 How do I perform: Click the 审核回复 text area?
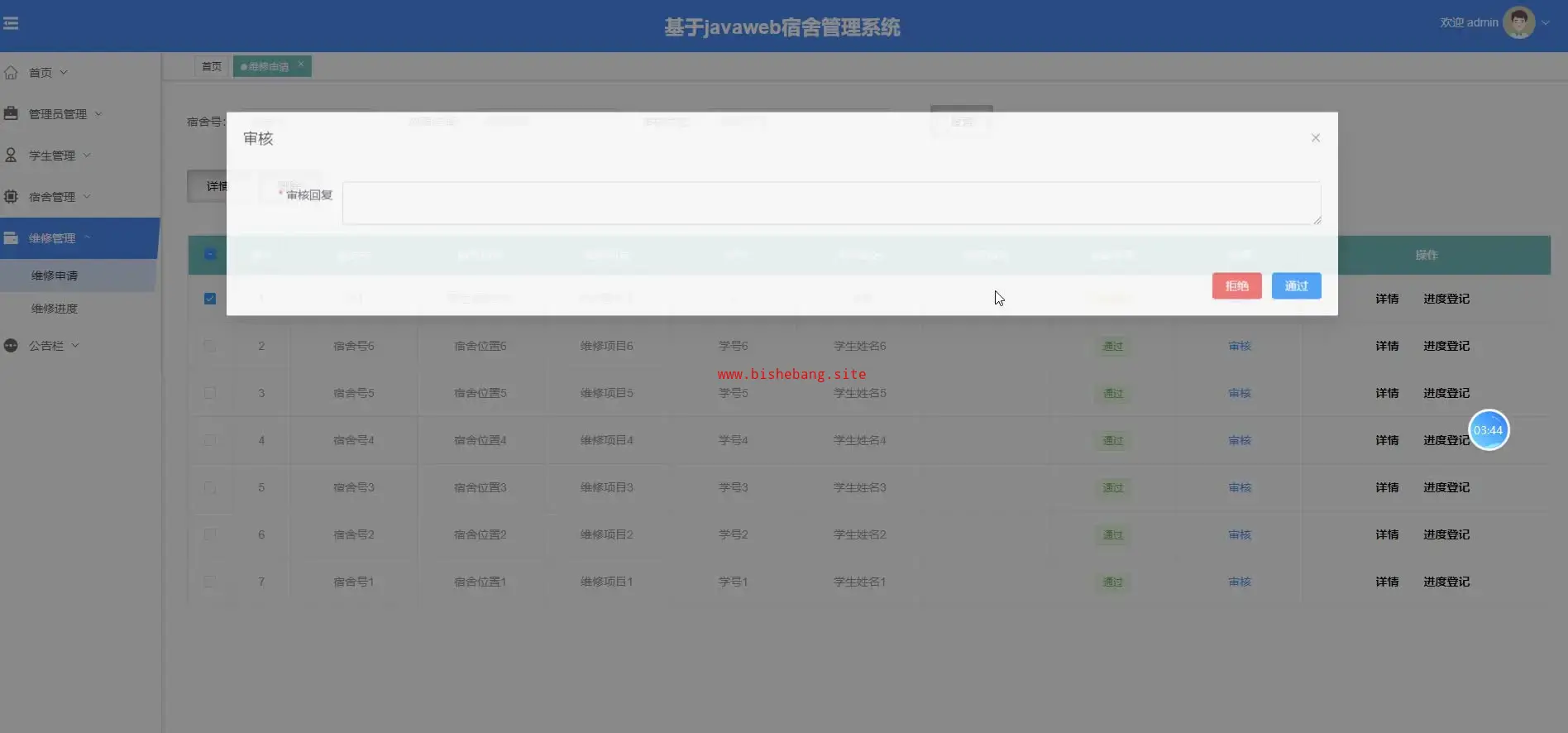coord(830,204)
